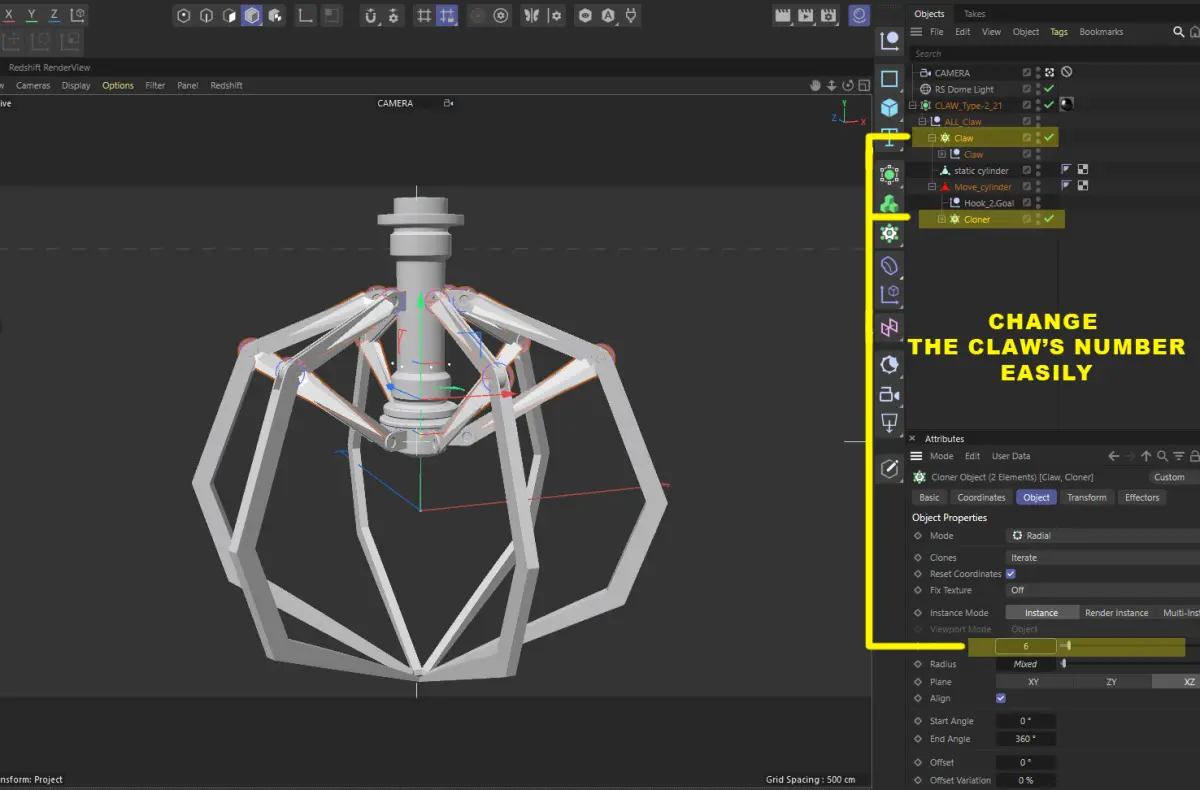The height and width of the screenshot is (790, 1200).
Task: Select the Text spline tool in side palette
Action: (x=889, y=138)
